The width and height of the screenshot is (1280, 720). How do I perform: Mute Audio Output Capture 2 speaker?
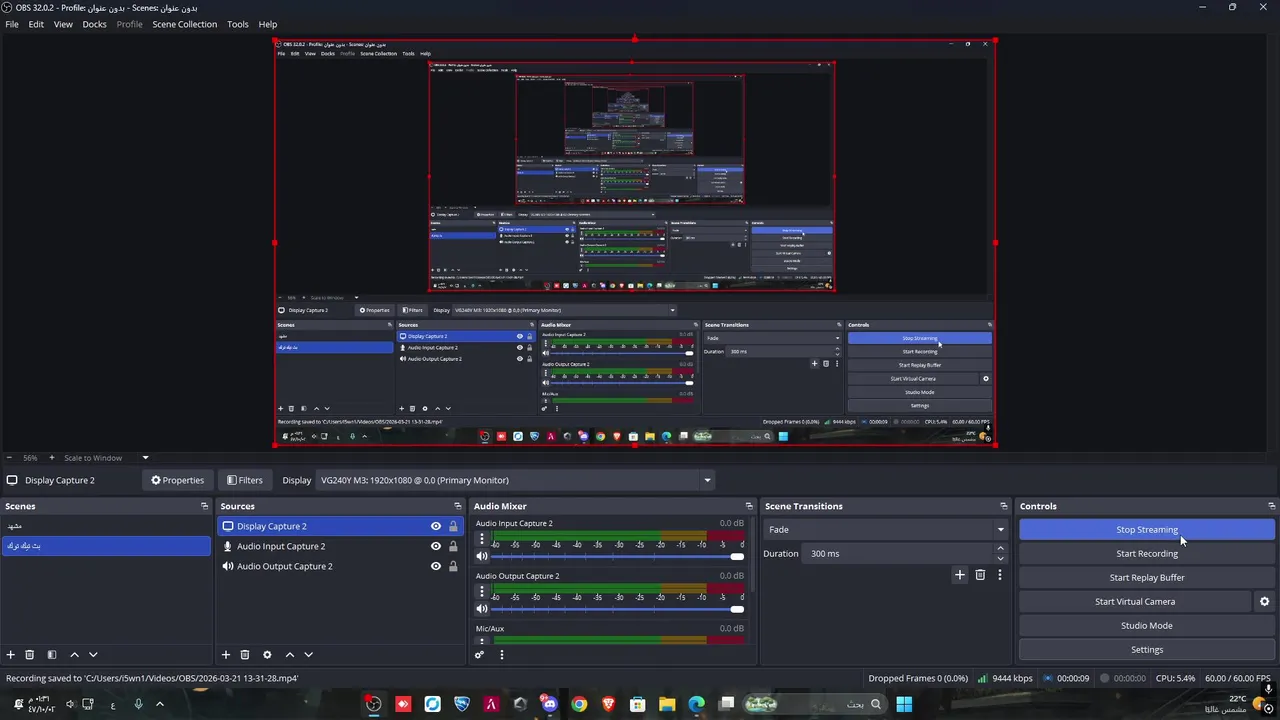click(x=482, y=609)
